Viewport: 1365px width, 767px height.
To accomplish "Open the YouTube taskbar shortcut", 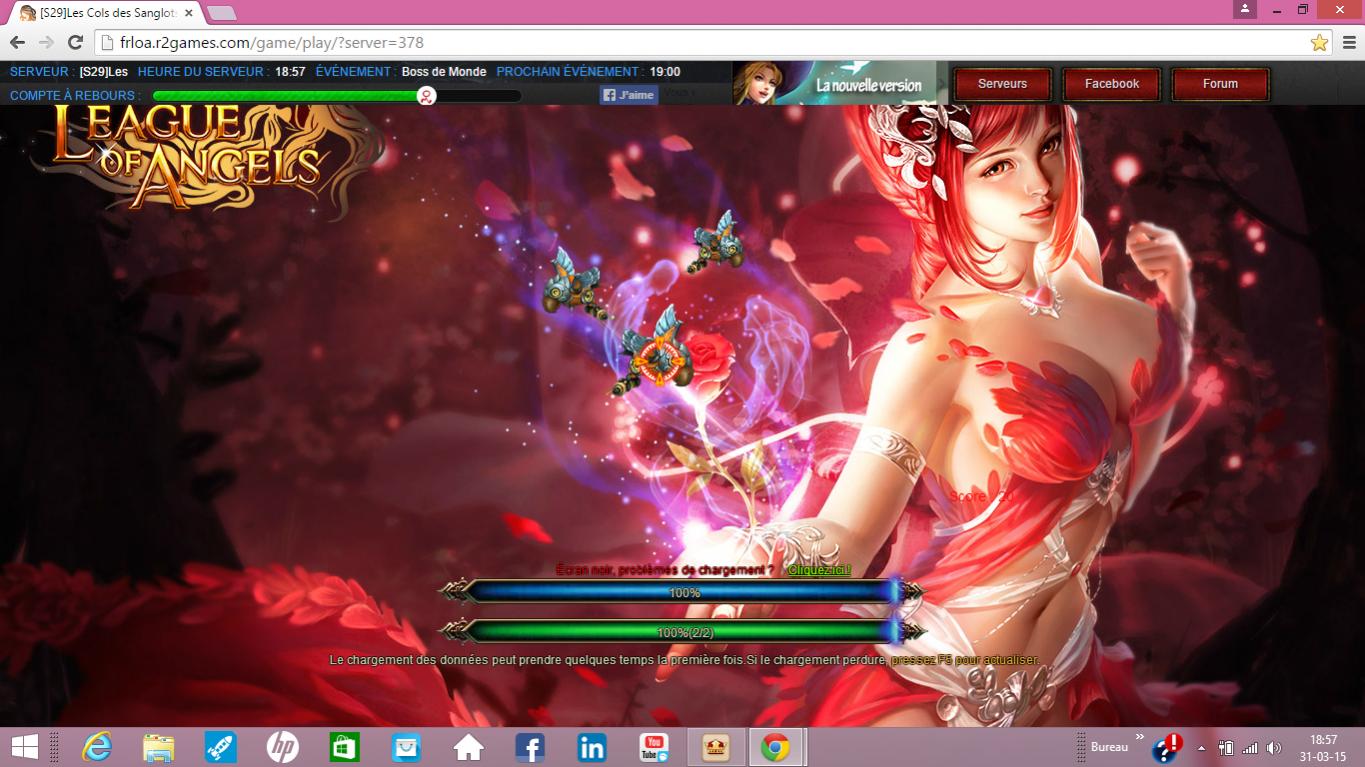I will (654, 747).
